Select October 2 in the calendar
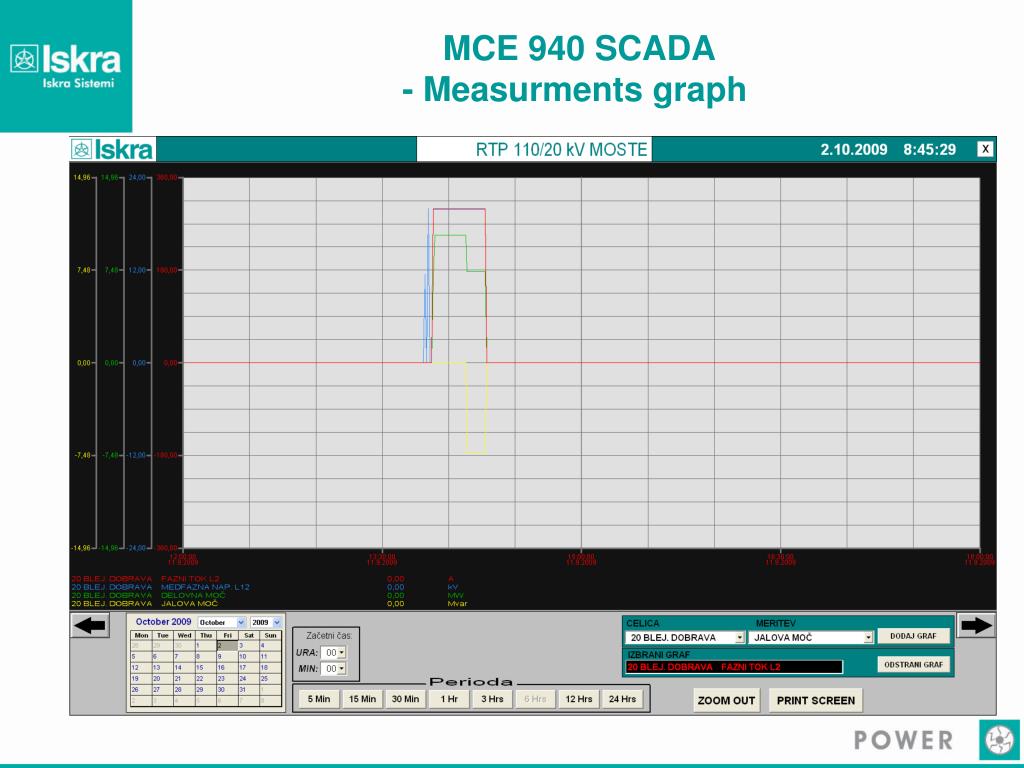This screenshot has height=768, width=1024. [227, 645]
